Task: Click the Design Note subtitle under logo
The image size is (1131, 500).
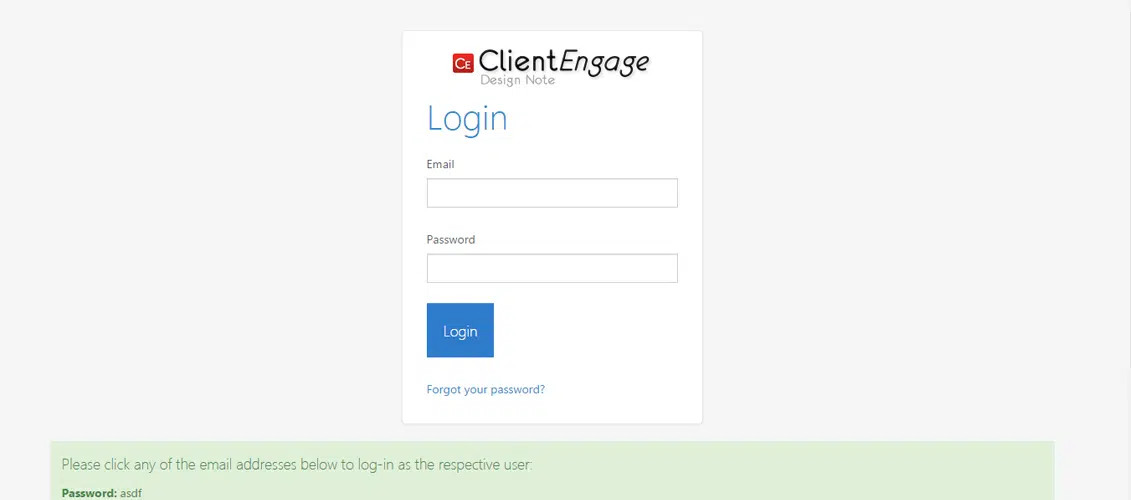Action: point(518,80)
